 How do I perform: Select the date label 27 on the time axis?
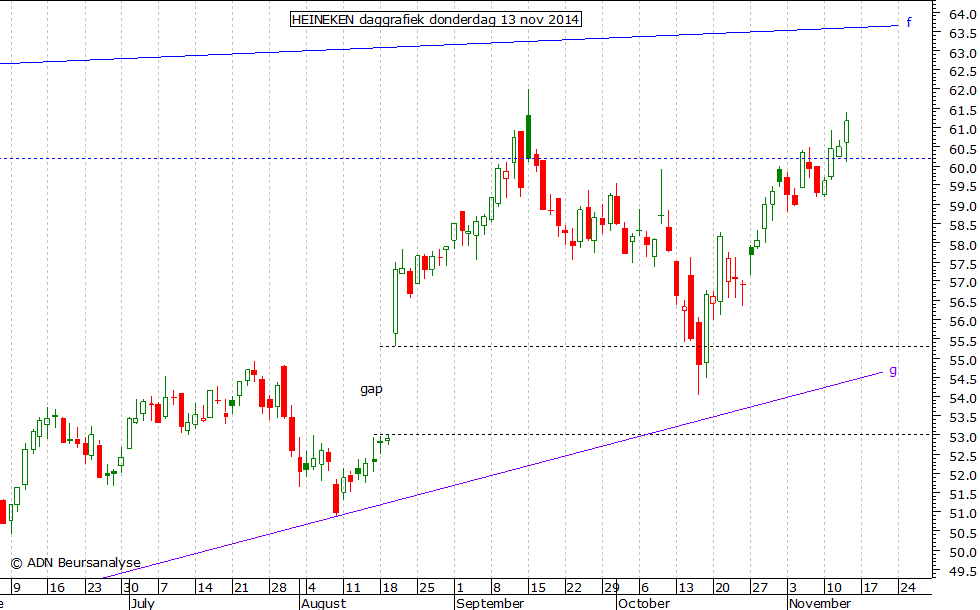coord(760,588)
